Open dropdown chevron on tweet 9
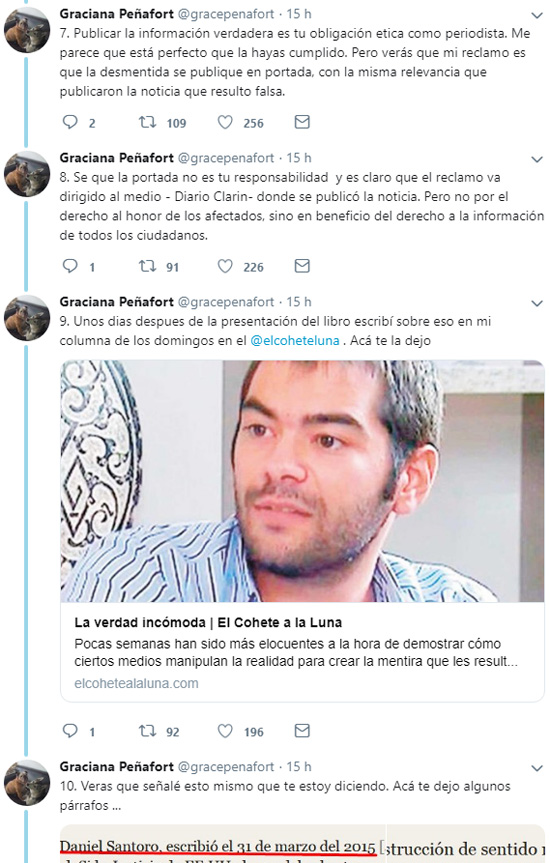Screen dimensions: 550x863 [x=537, y=303]
